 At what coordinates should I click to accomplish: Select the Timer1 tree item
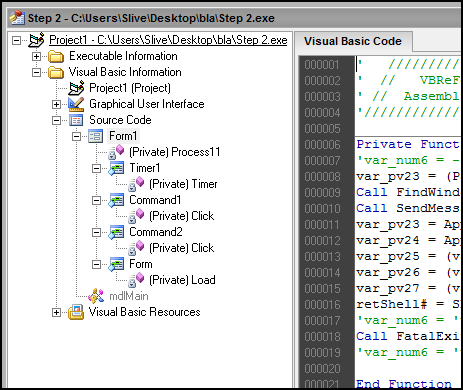coord(145,168)
